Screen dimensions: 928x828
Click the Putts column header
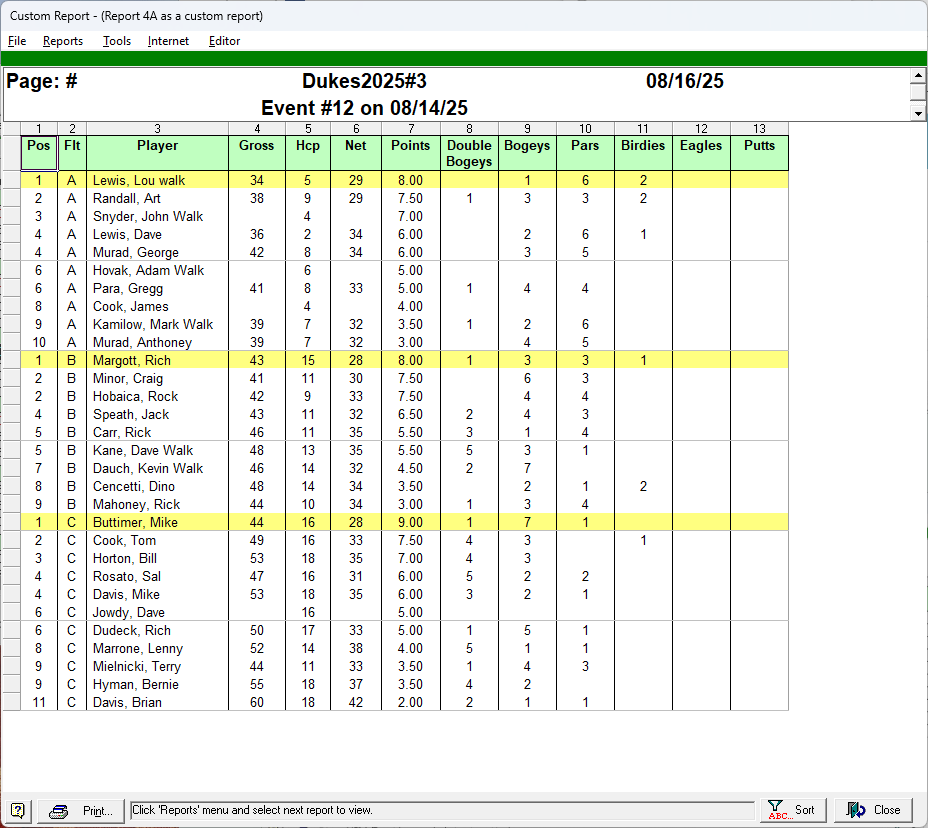(x=759, y=146)
